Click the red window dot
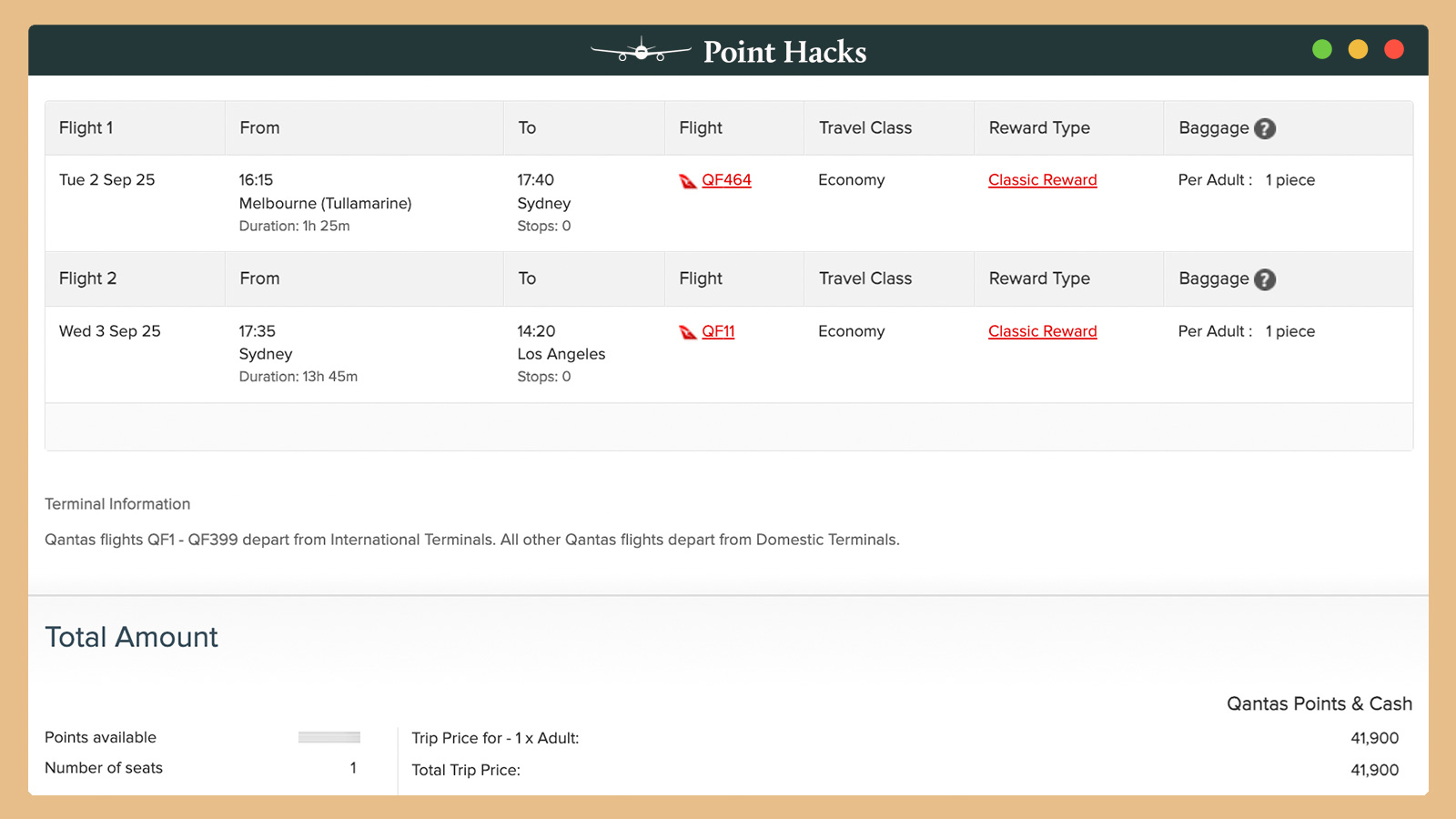Viewport: 1456px width, 819px height. tap(1393, 49)
